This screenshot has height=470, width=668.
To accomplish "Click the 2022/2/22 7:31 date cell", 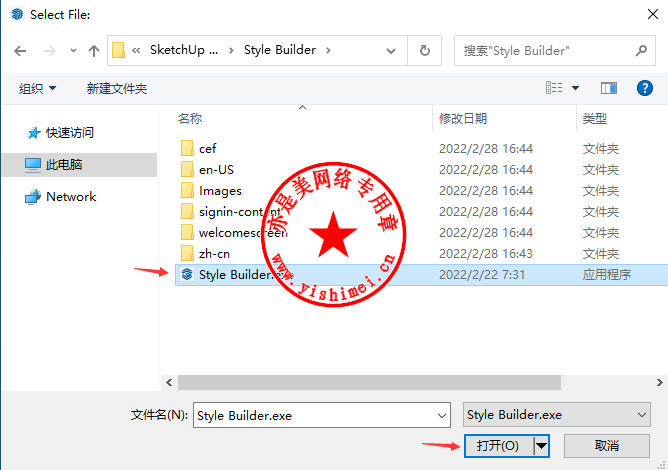I will 482,274.
